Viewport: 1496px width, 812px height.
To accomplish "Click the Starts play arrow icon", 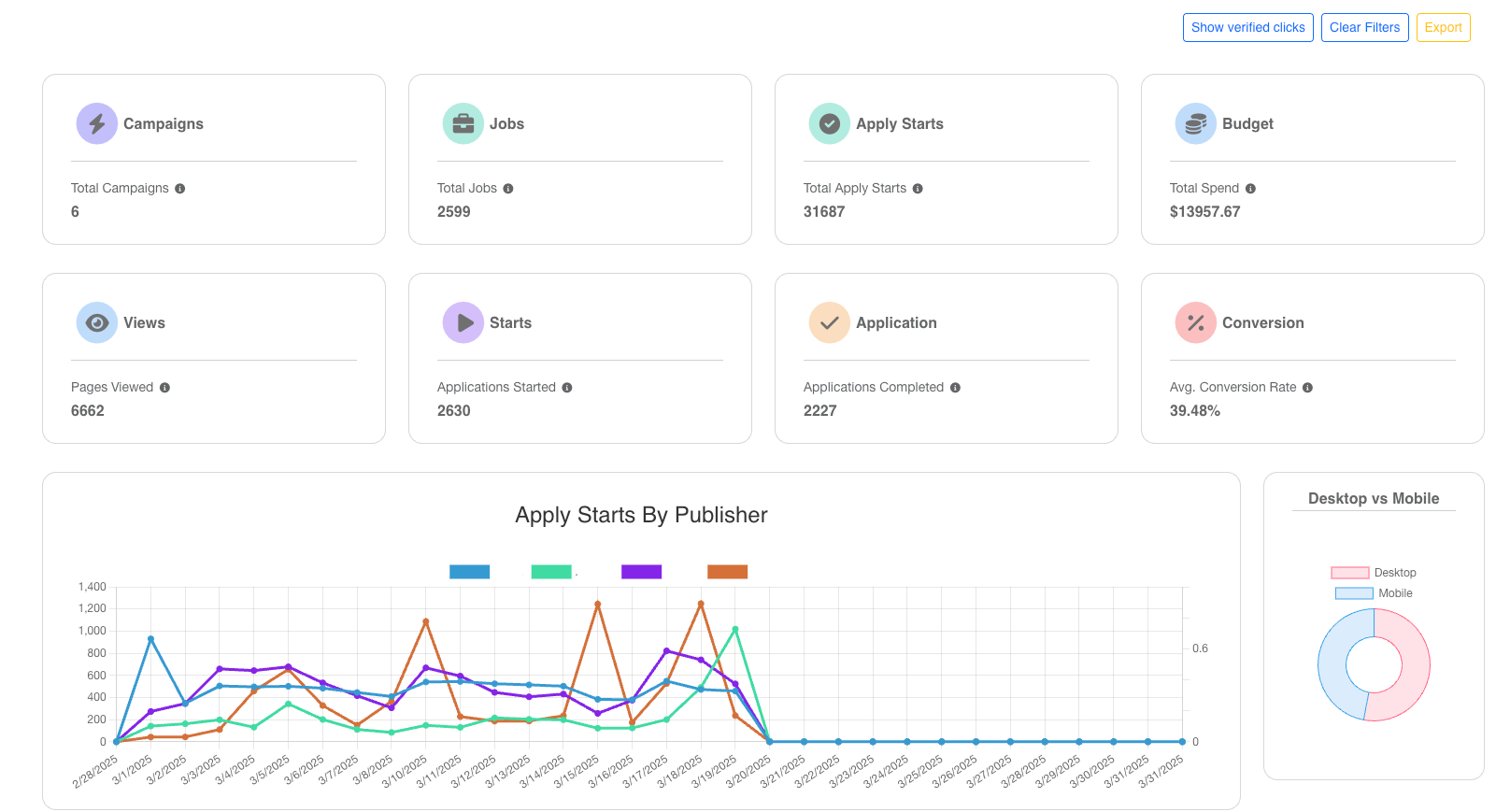I will coord(463,322).
